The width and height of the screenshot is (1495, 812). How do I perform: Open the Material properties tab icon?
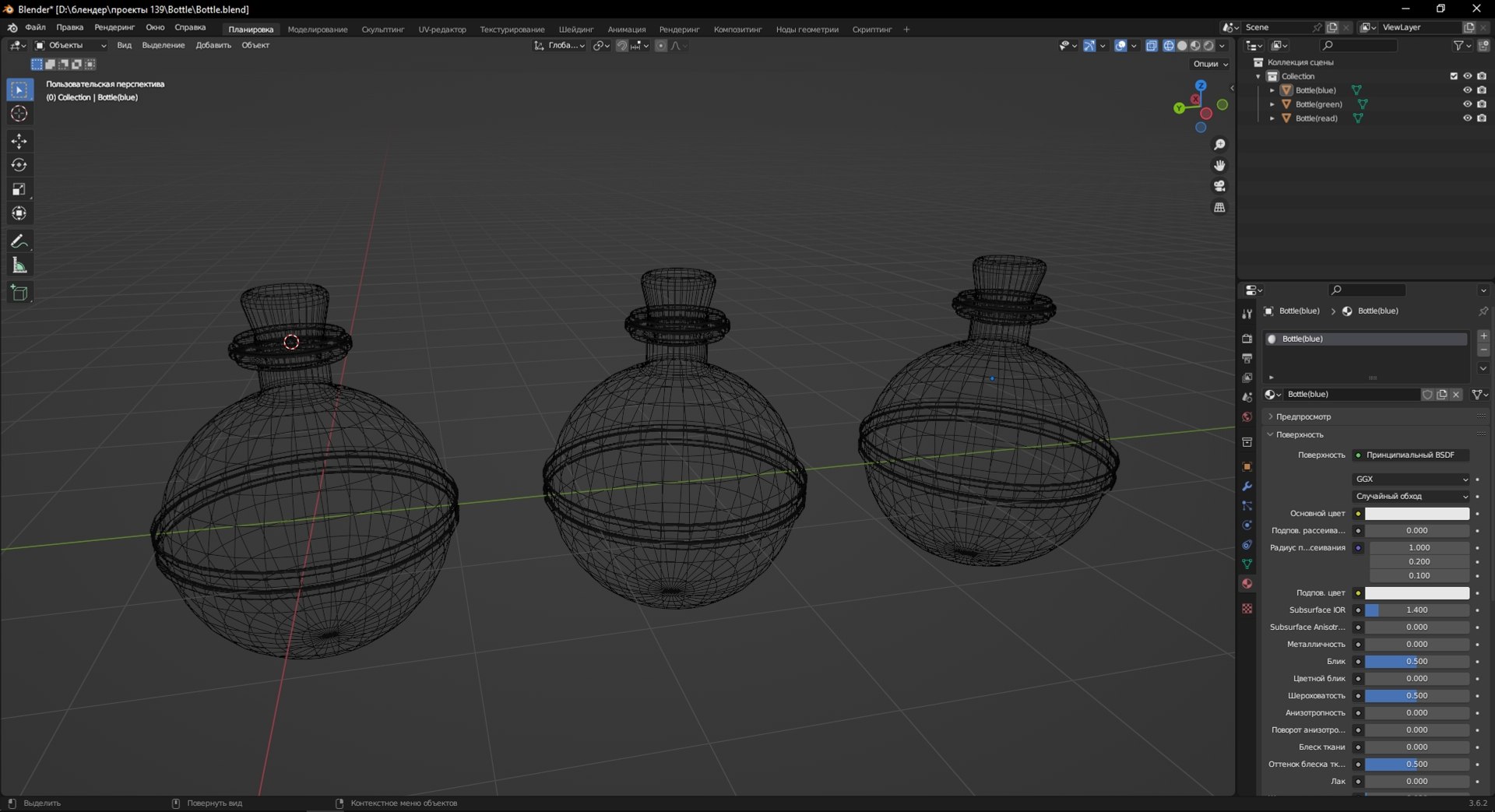pos(1247,583)
